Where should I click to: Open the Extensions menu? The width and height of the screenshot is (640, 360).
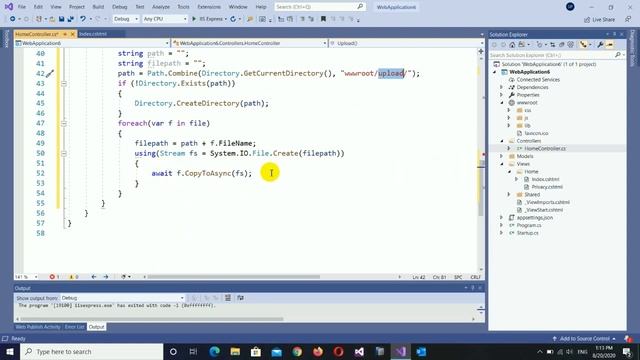click(x=209, y=7)
